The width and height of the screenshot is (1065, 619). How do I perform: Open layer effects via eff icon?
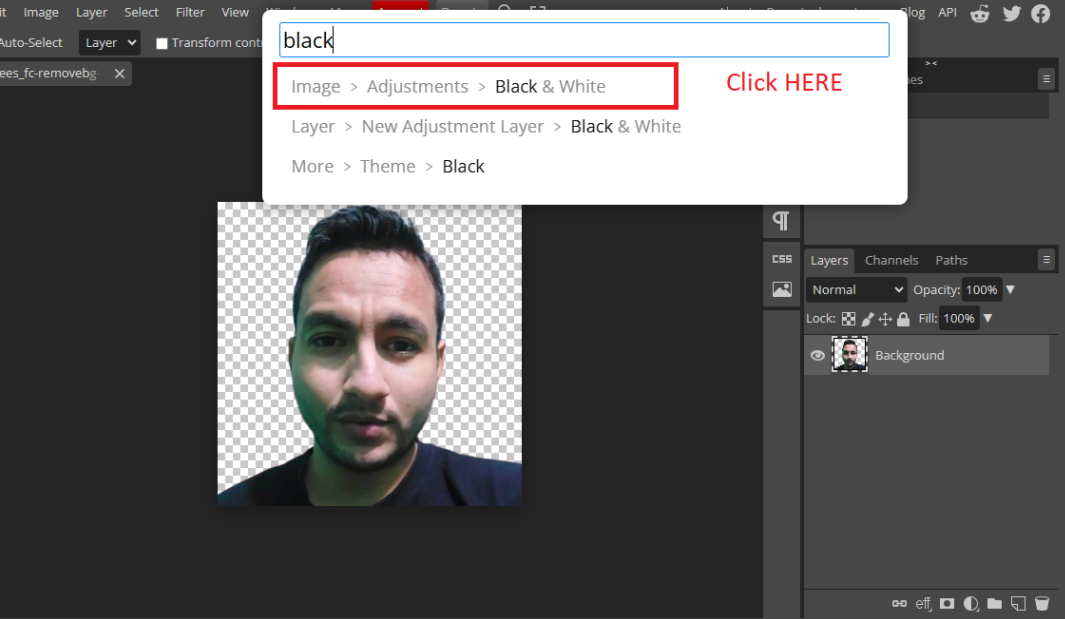(923, 603)
